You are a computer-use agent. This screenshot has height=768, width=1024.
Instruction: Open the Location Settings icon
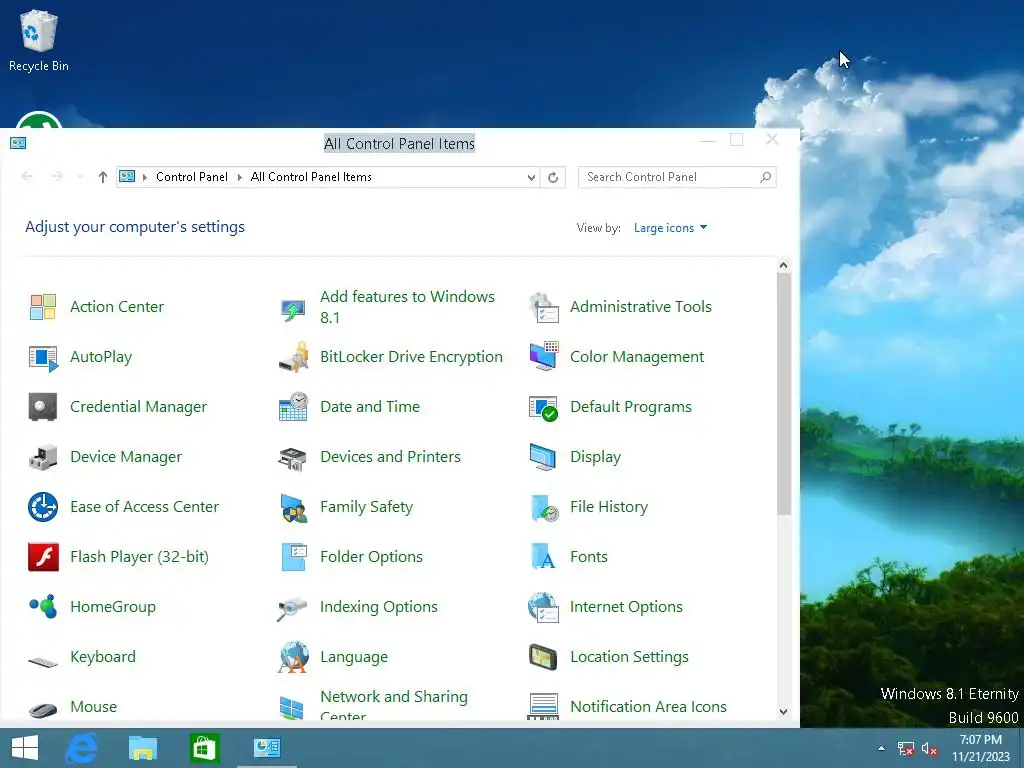[543, 657]
